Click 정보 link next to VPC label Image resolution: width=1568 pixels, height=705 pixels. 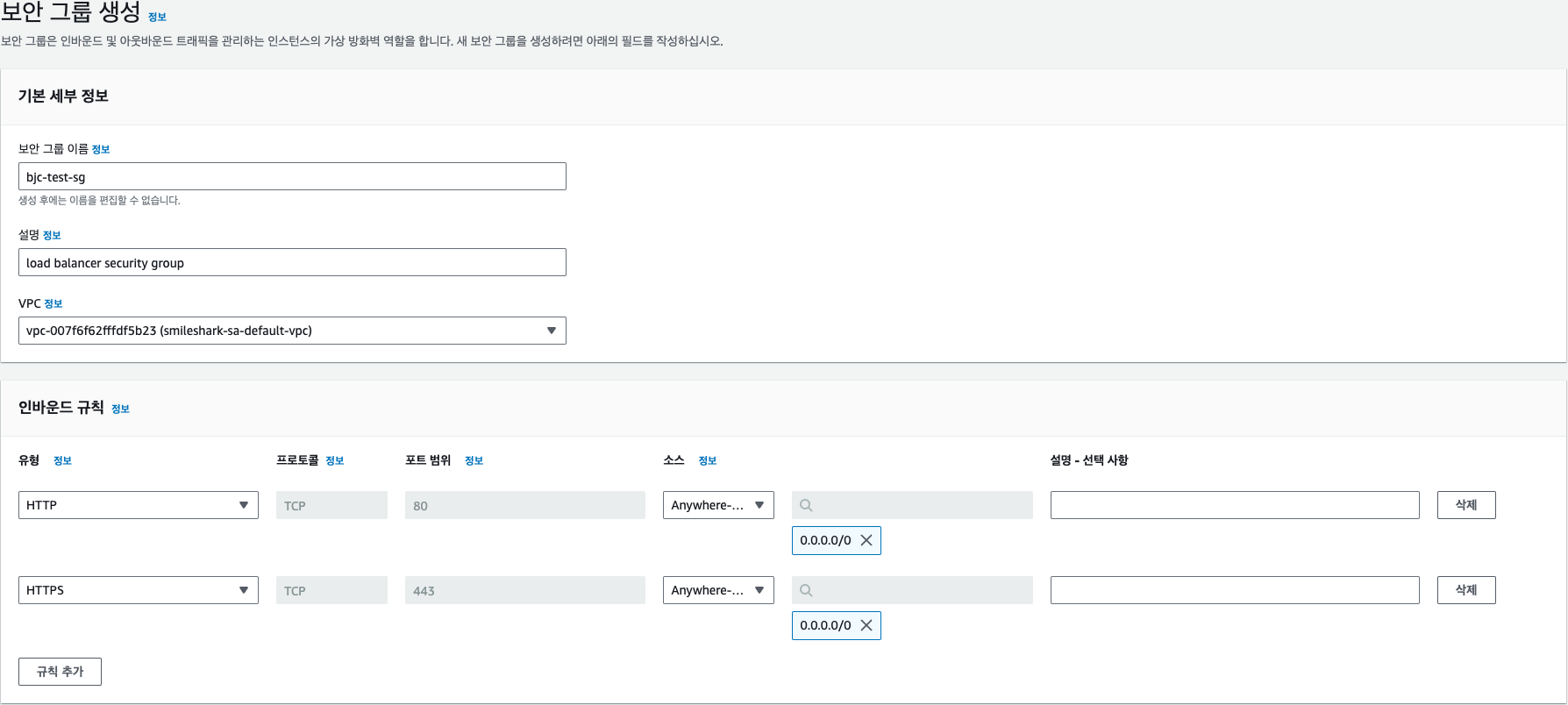click(53, 303)
